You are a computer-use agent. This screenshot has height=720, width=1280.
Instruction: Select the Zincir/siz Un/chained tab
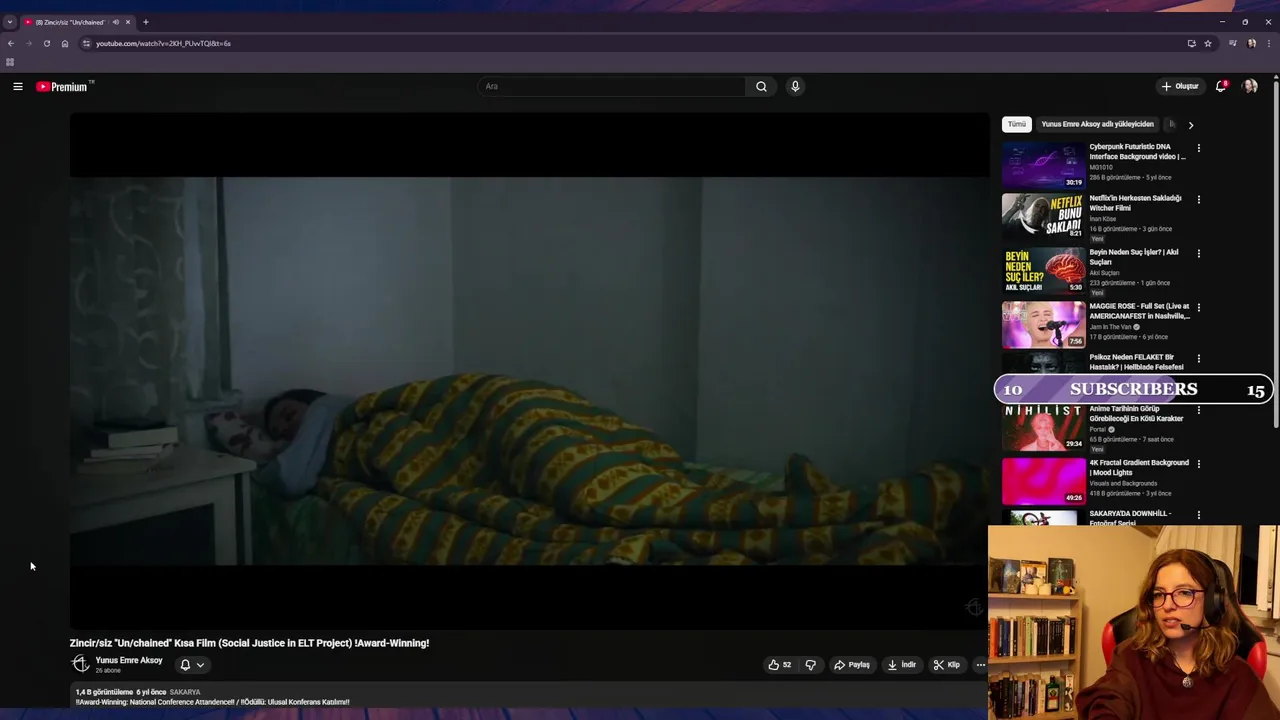[x=70, y=22]
